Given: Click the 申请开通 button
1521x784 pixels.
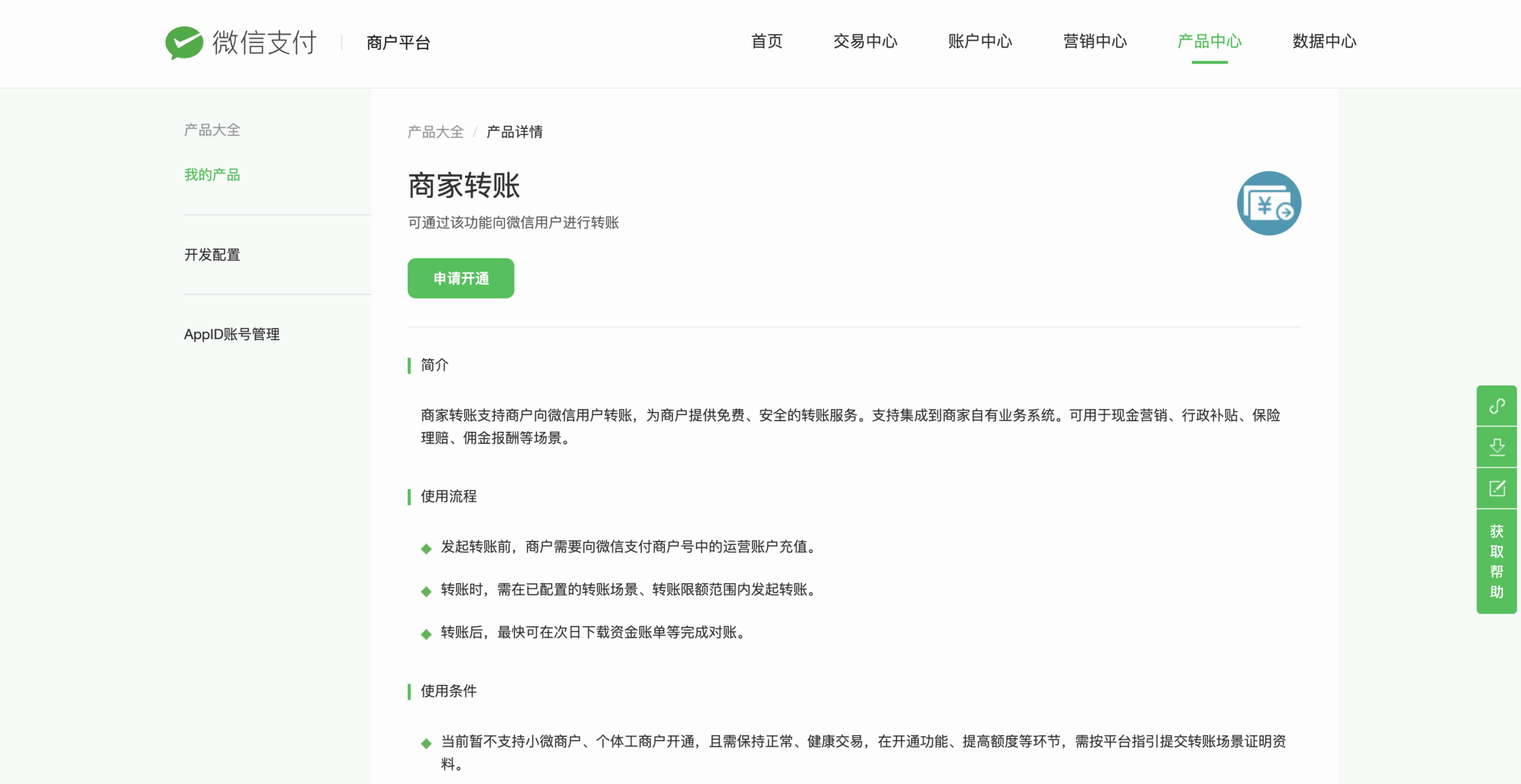Looking at the screenshot, I should coord(460,278).
